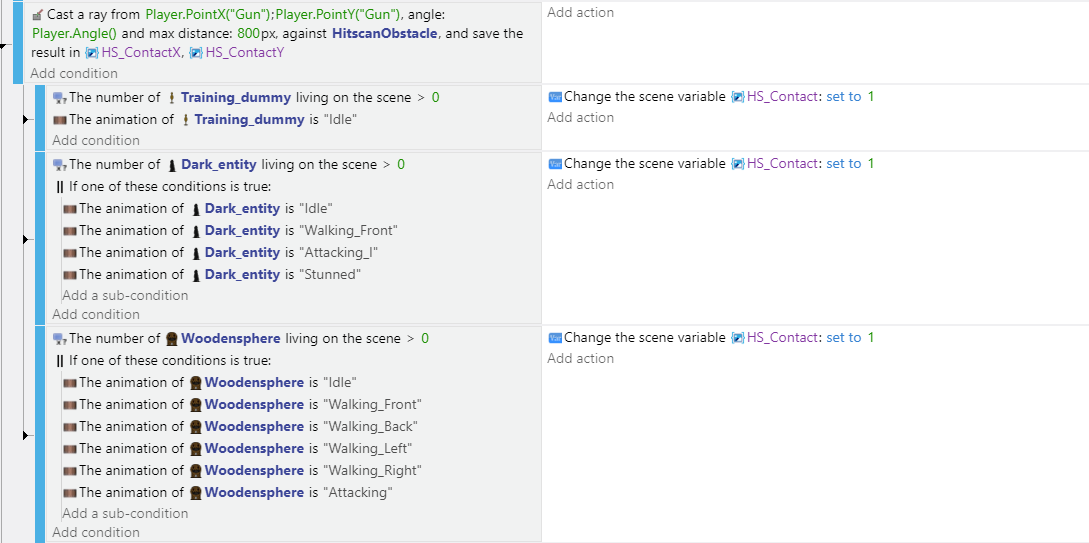
Task: Click the Training_dummy object icon in count condition
Action: pos(171,98)
